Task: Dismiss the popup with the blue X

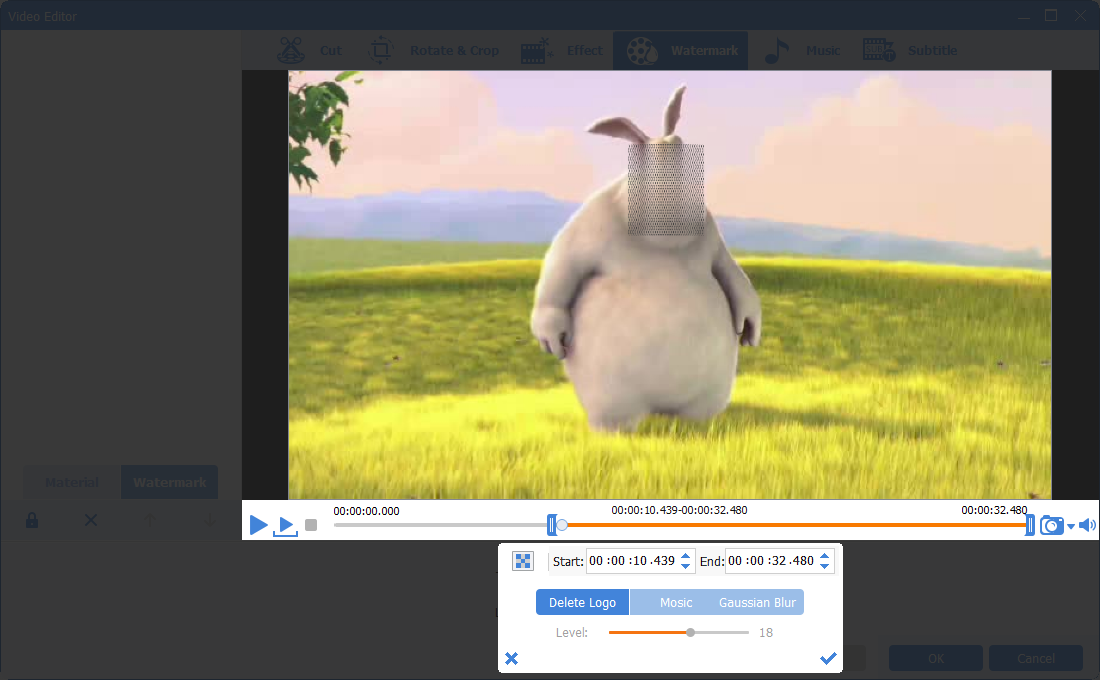Action: click(511, 658)
